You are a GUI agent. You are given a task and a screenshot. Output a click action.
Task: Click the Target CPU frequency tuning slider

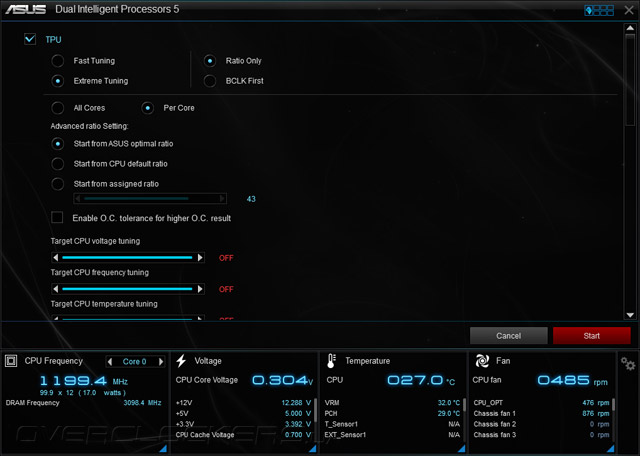[127, 289]
